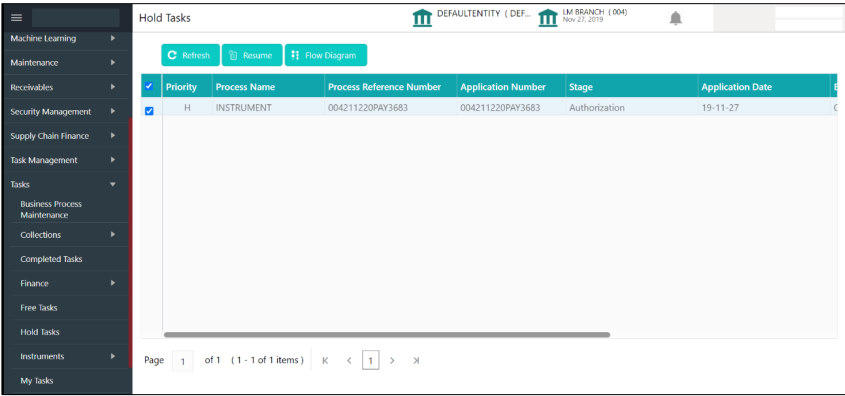Image resolution: width=845 pixels, height=396 pixels.
Task: Sort by Stage column header
Action: click(x=581, y=87)
